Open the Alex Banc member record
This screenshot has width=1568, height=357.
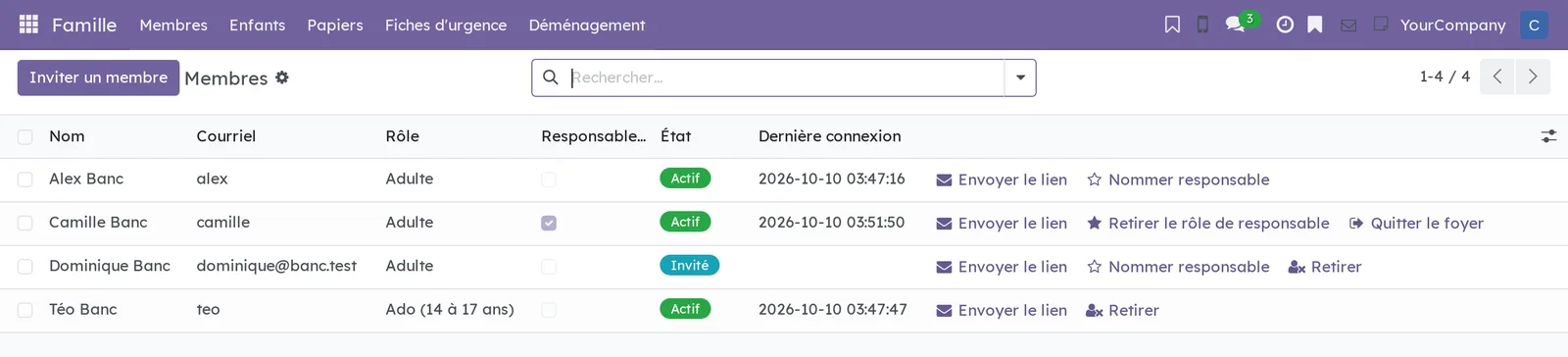[x=86, y=178]
